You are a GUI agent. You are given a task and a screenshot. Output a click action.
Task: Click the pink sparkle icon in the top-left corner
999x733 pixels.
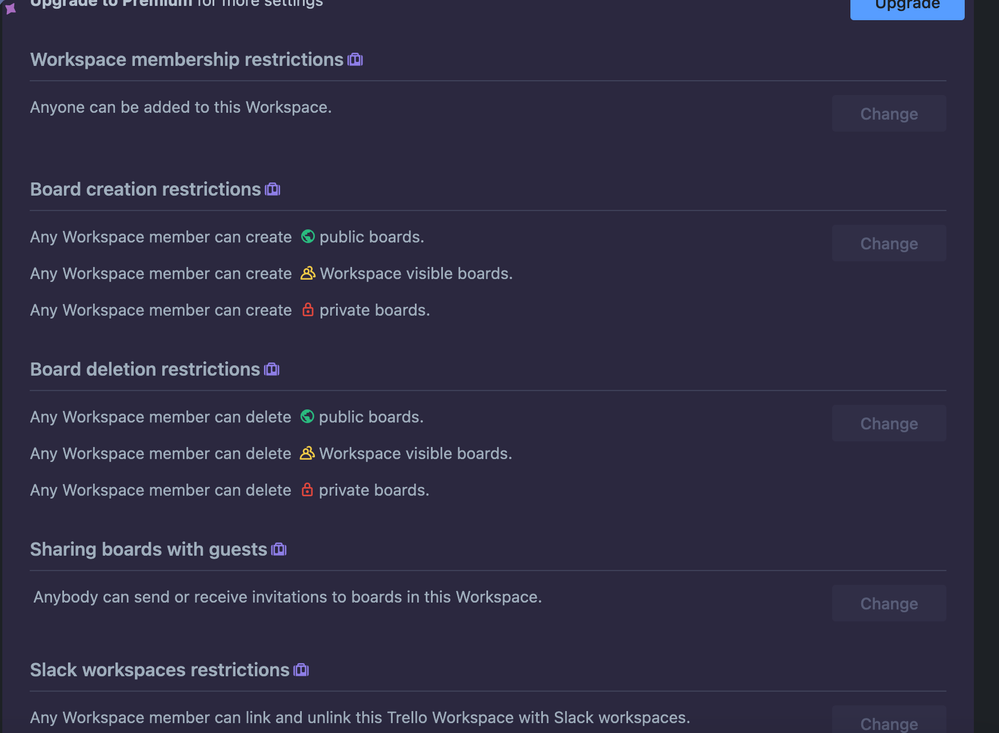pos(9,9)
